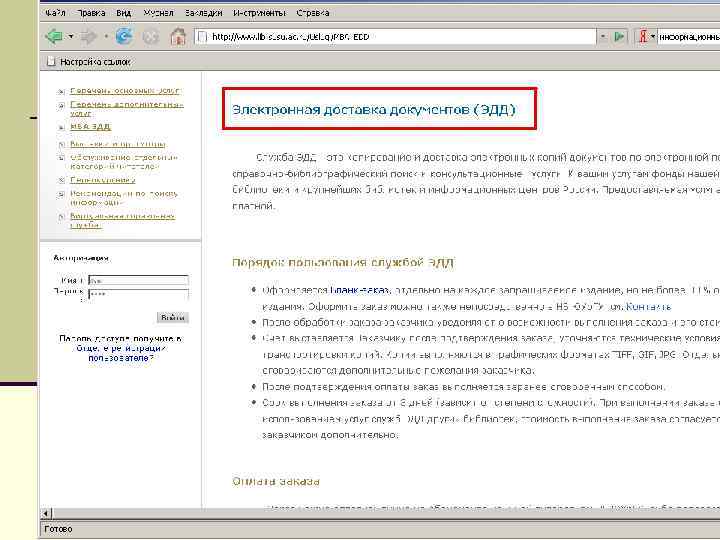Image resolution: width=720 pixels, height=540 pixels.
Task: Open the Журнал menu
Action: (158, 13)
